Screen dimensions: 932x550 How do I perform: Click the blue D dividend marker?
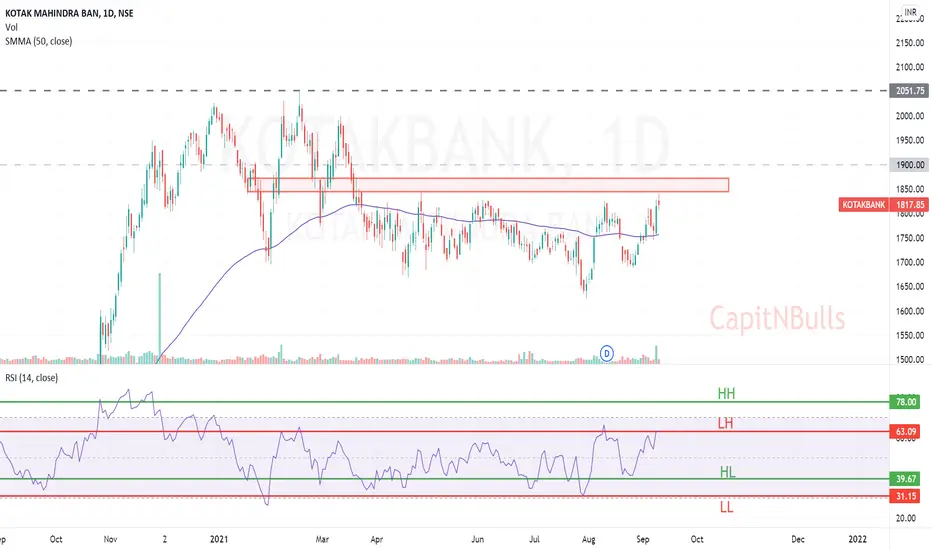tap(606, 353)
